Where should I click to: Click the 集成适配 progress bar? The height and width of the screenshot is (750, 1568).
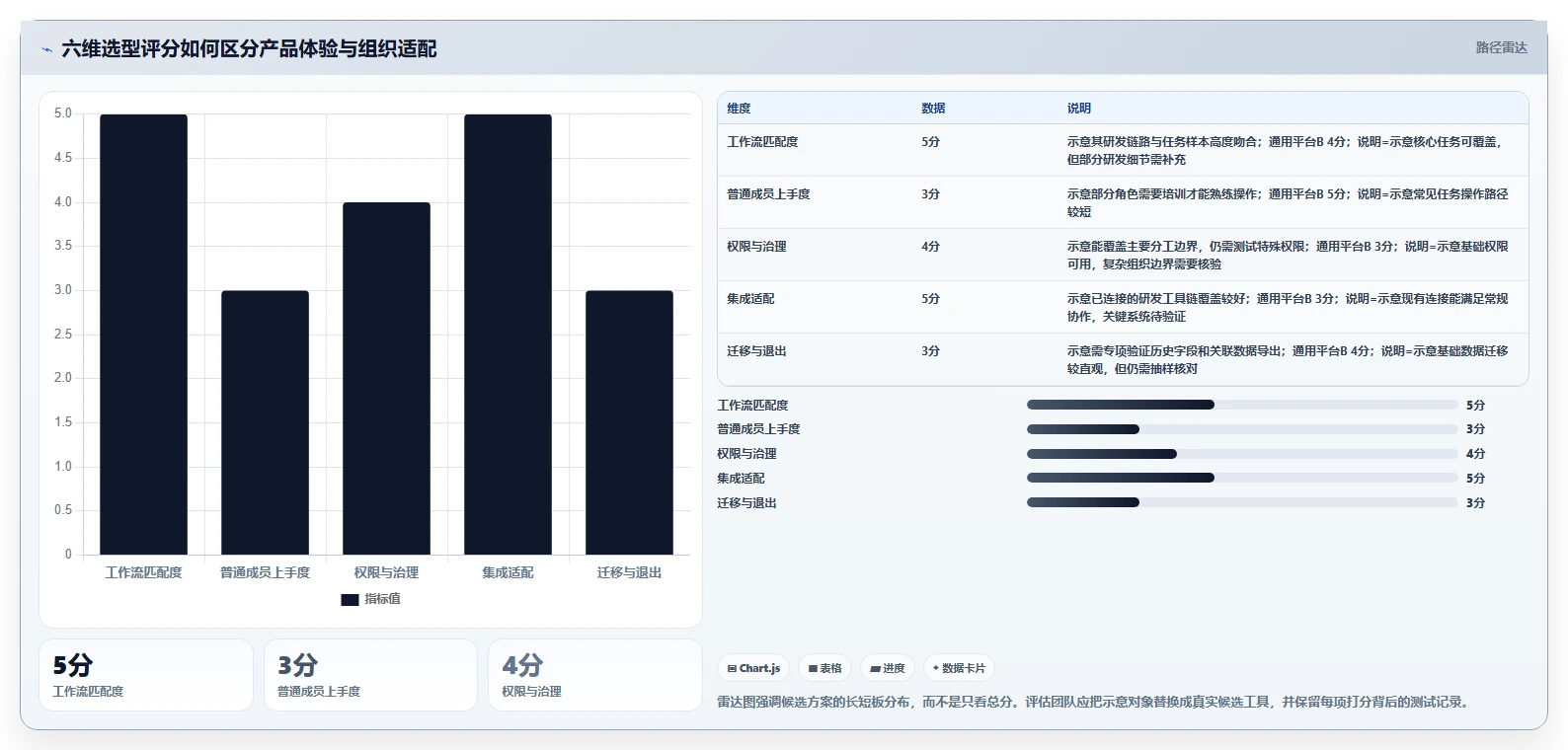[1242, 478]
